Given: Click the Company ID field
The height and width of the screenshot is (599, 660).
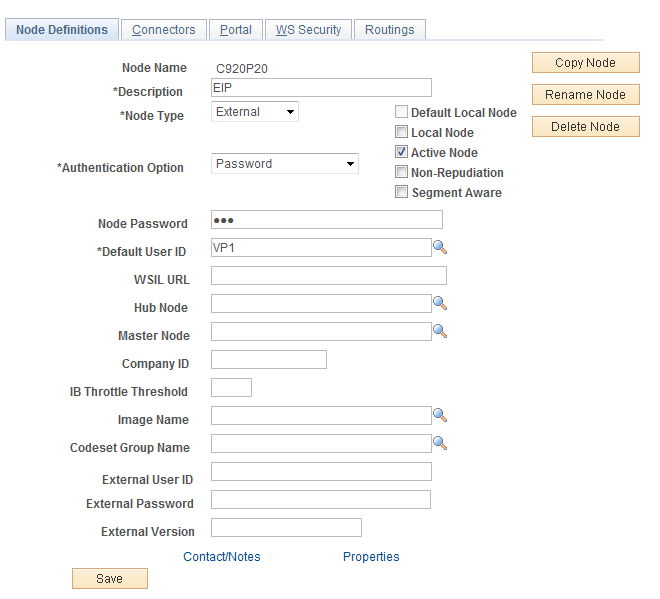Looking at the screenshot, I should (x=269, y=359).
